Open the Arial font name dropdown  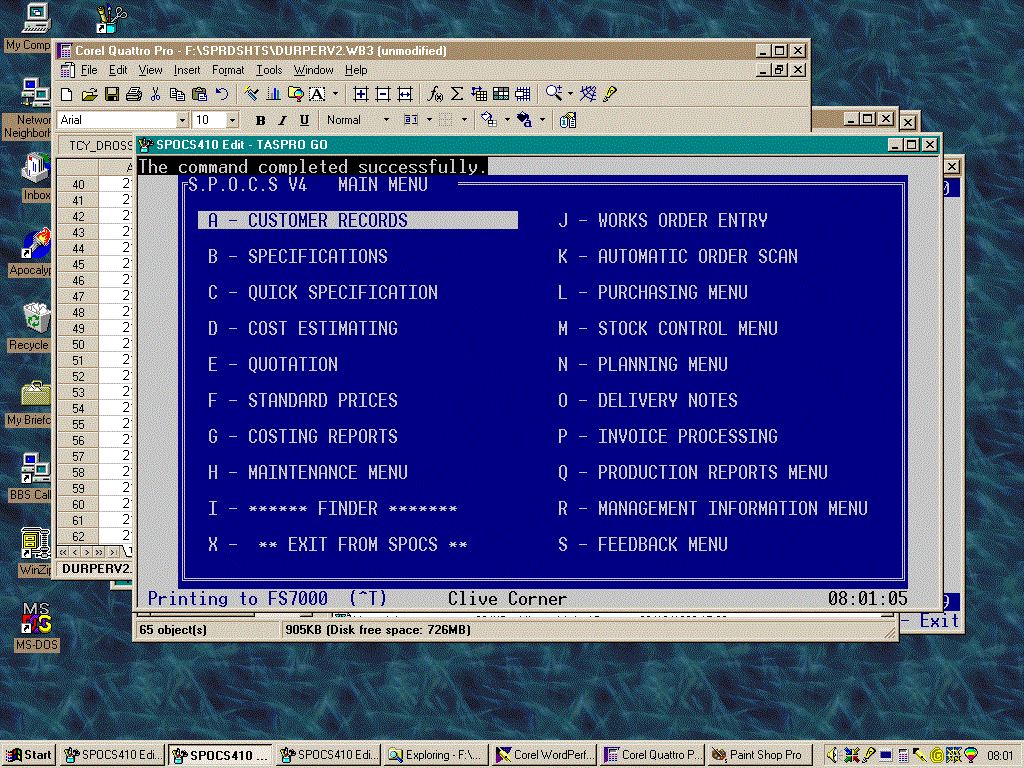pos(182,120)
